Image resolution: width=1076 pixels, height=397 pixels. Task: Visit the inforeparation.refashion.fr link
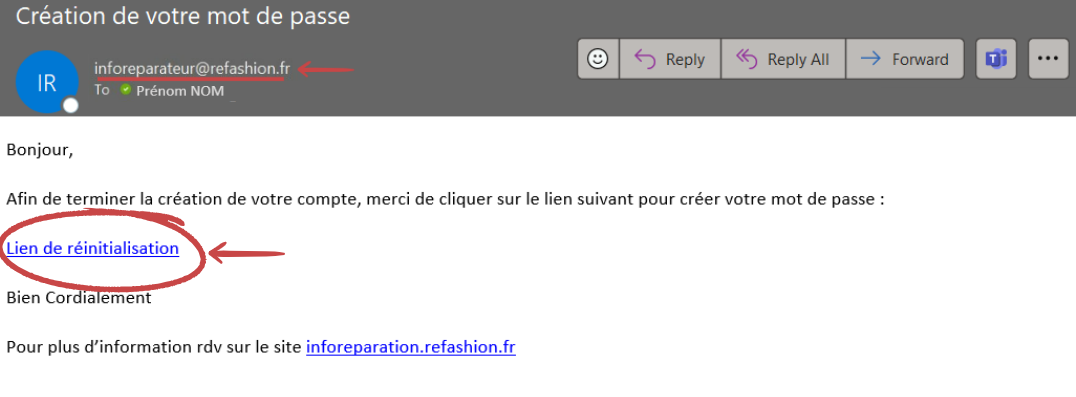coord(410,347)
